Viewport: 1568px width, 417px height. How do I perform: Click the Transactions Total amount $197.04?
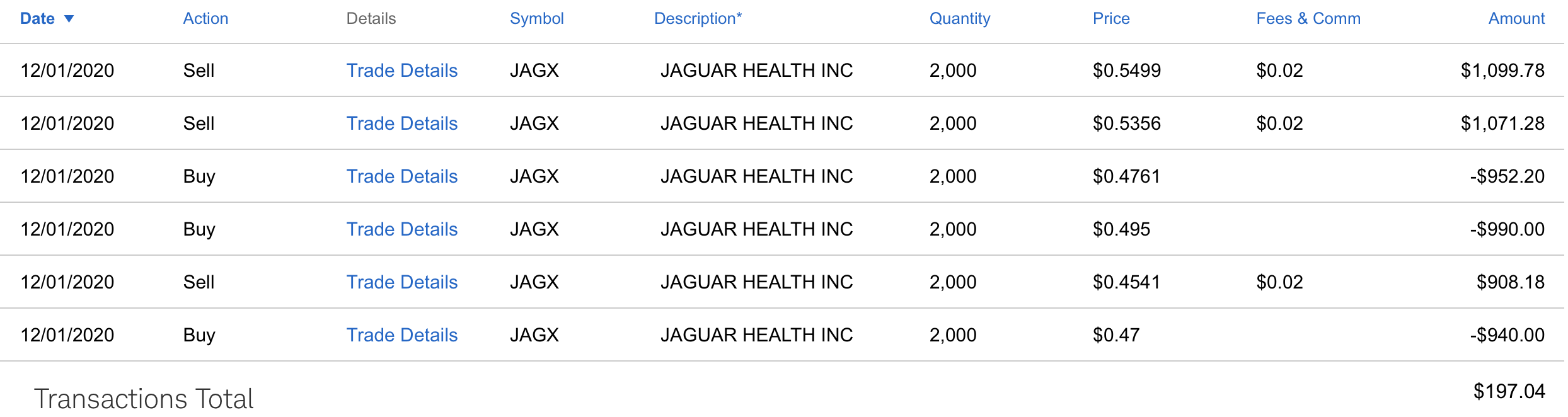click(x=1509, y=392)
